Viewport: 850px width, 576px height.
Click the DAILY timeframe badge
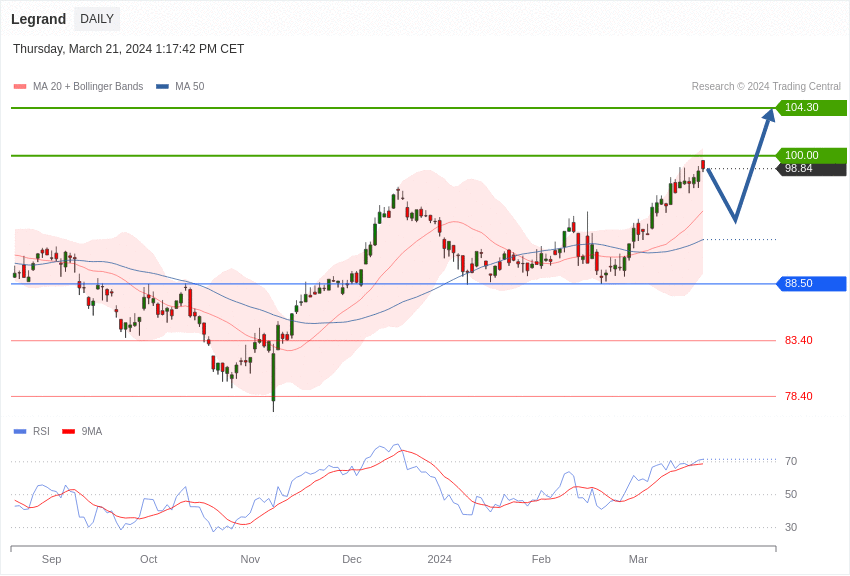tap(97, 19)
